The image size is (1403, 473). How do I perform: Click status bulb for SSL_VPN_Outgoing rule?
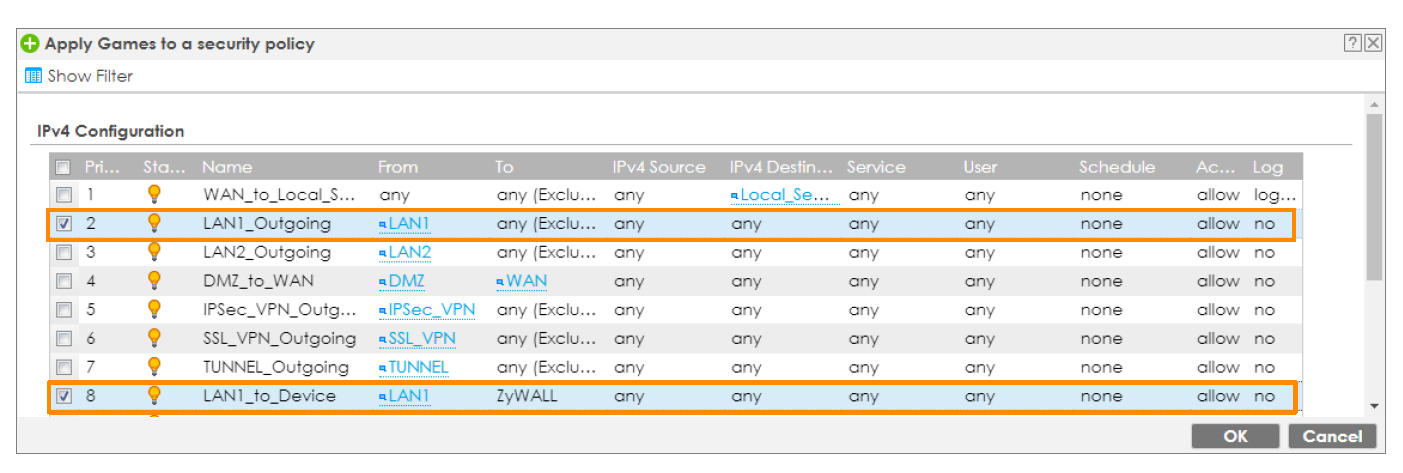coord(154,338)
